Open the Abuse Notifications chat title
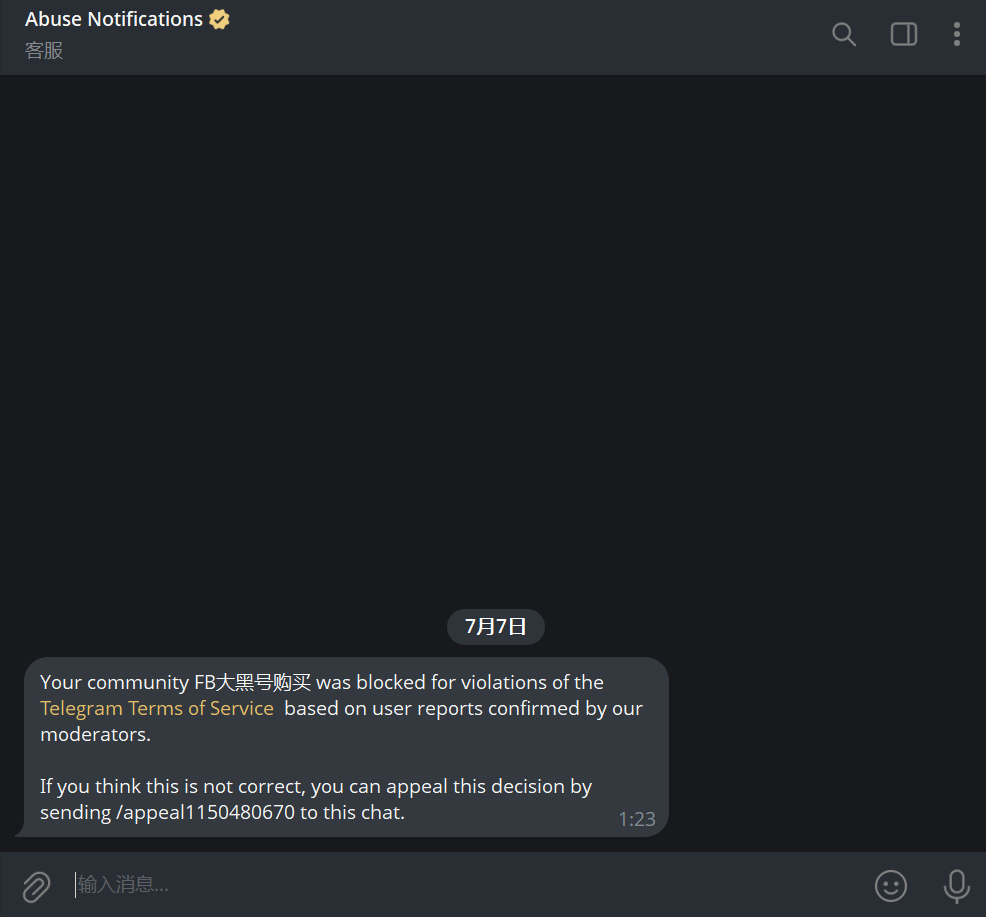 coord(114,19)
